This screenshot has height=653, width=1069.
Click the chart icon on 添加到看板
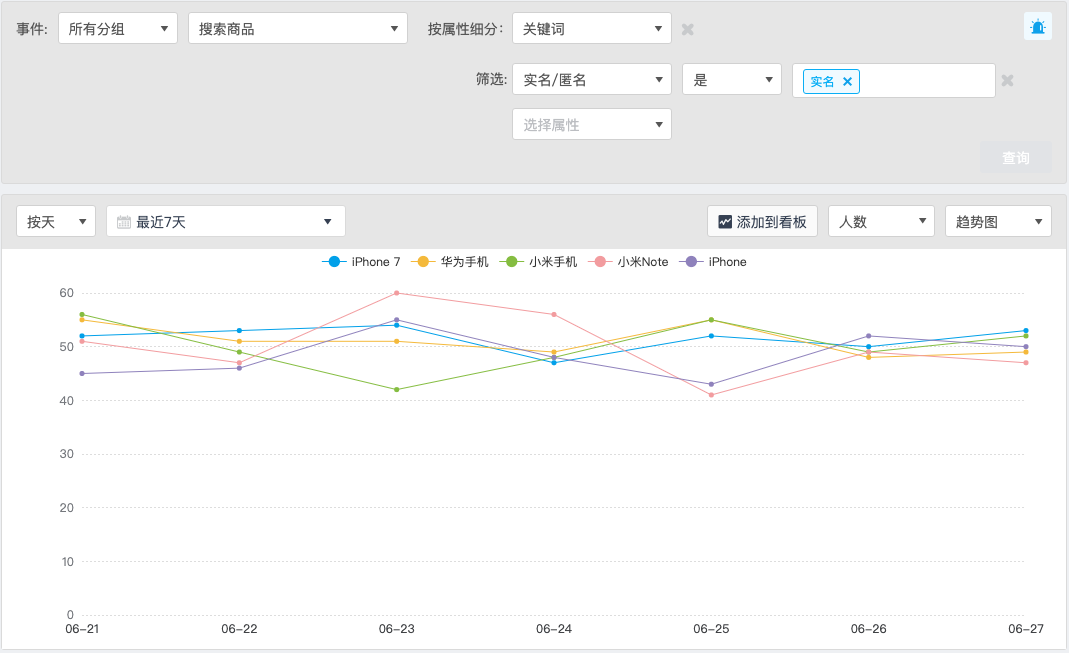[x=725, y=222]
